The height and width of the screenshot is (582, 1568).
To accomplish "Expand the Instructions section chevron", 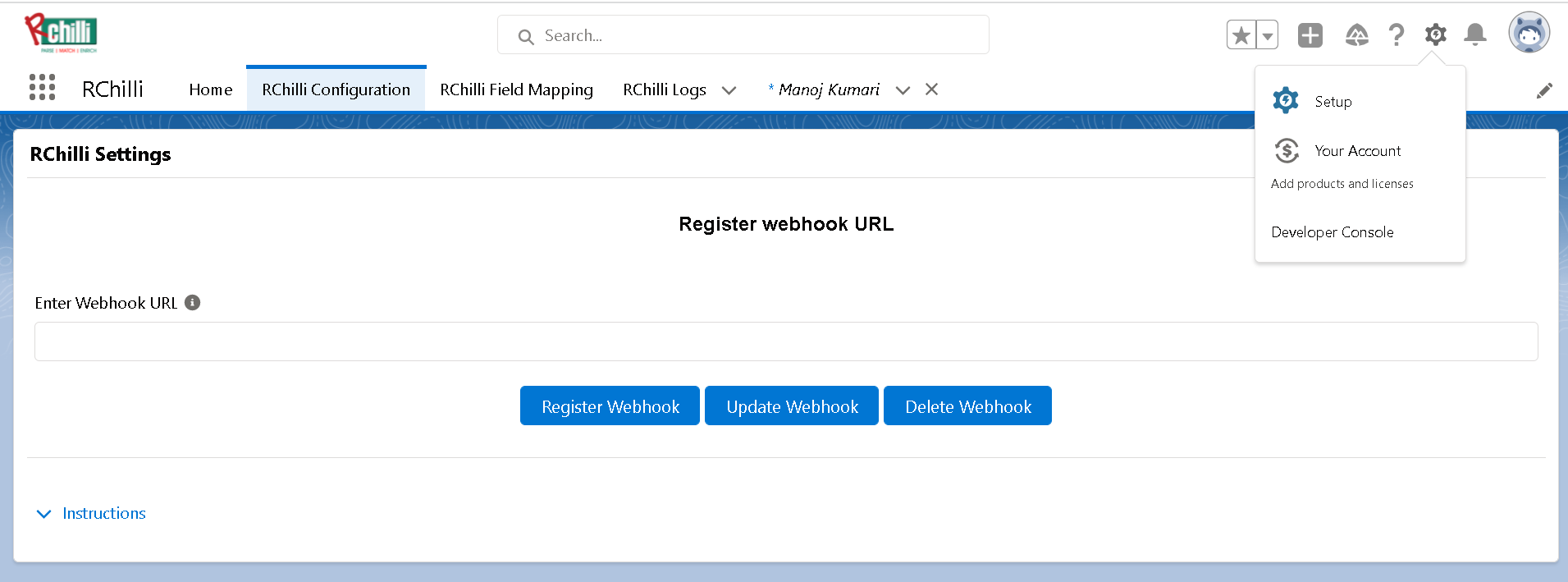I will (x=43, y=514).
